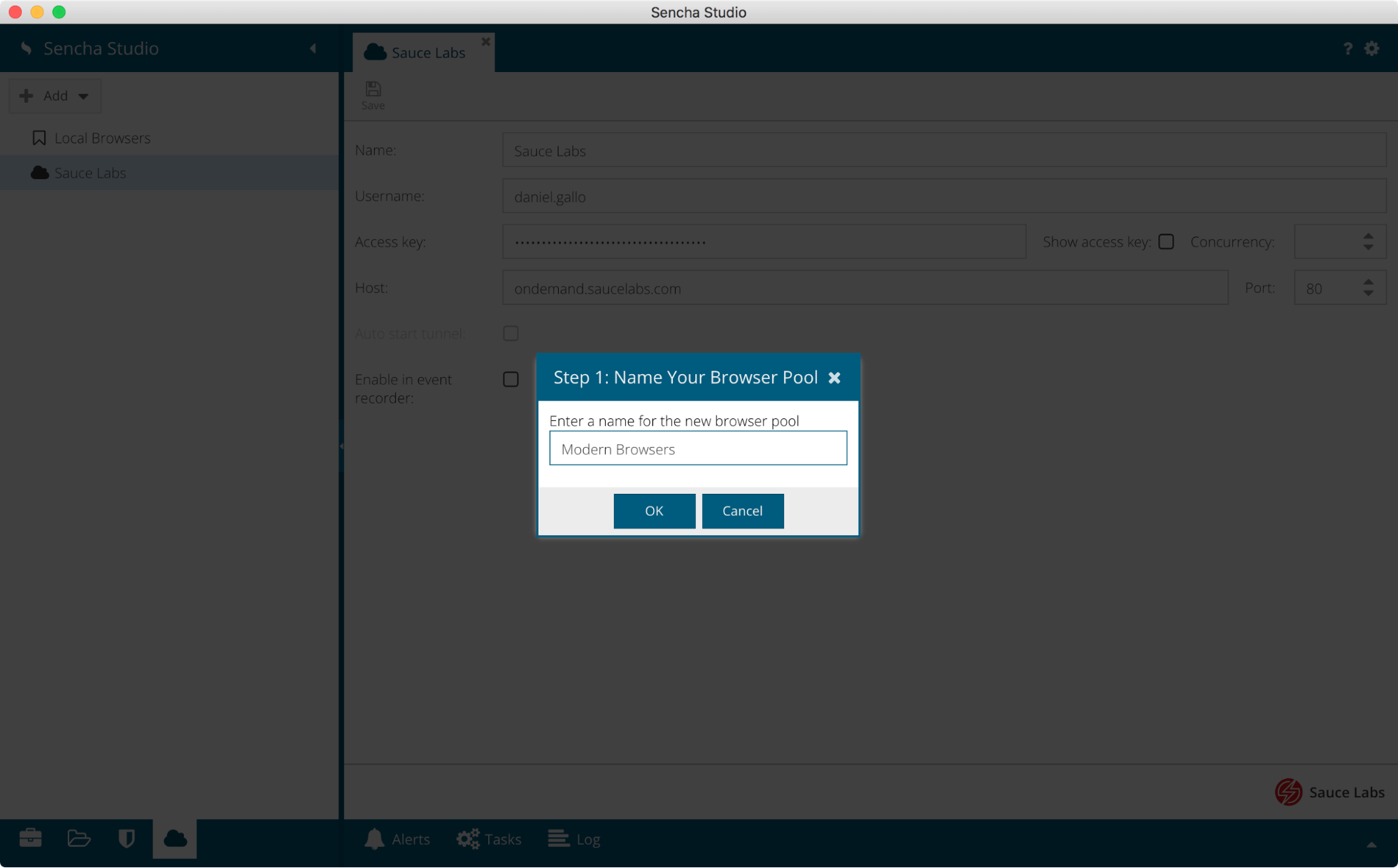Open the briefcase workspace icon
1398x868 pixels.
tap(30, 838)
